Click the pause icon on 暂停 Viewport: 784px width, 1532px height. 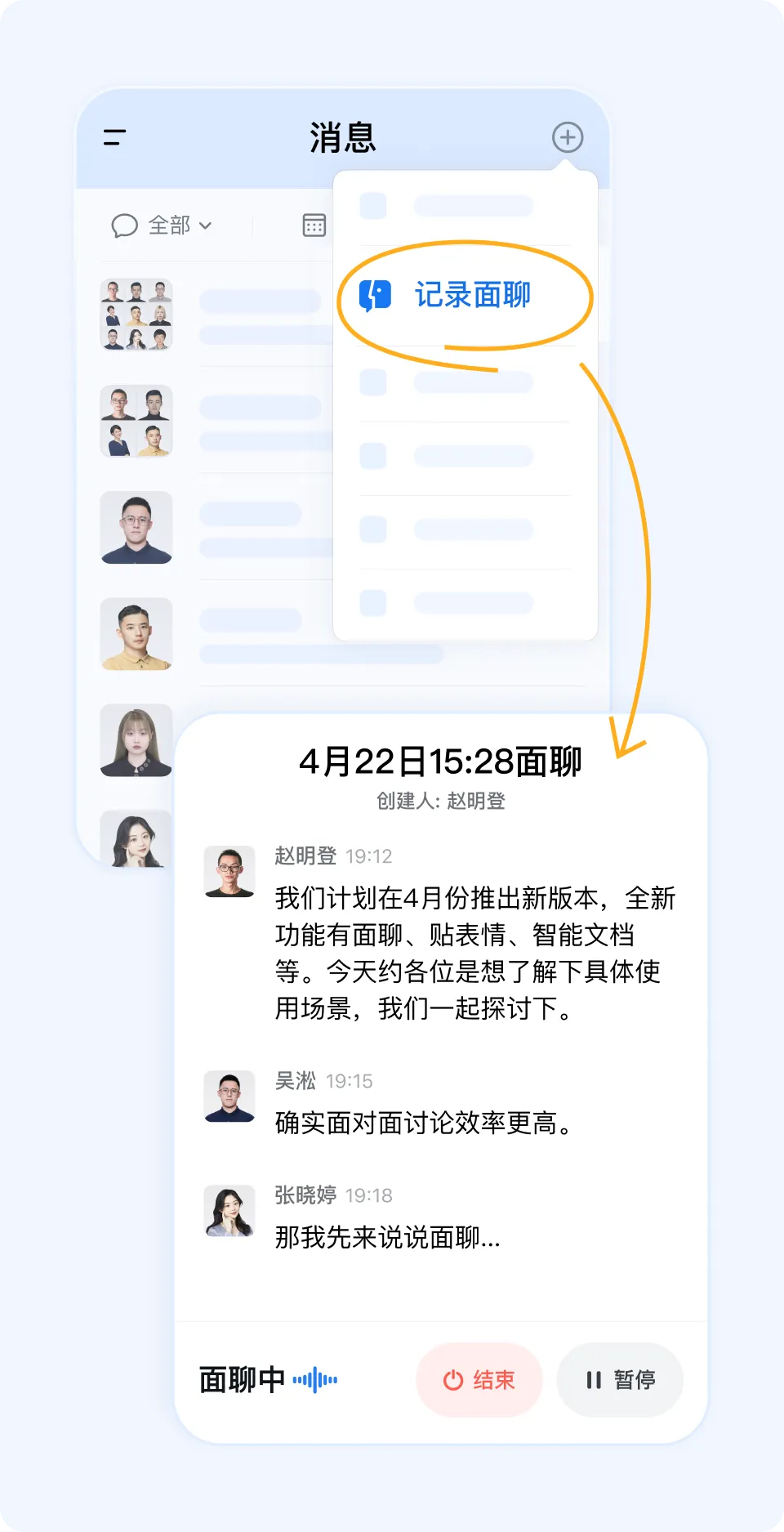594,1380
